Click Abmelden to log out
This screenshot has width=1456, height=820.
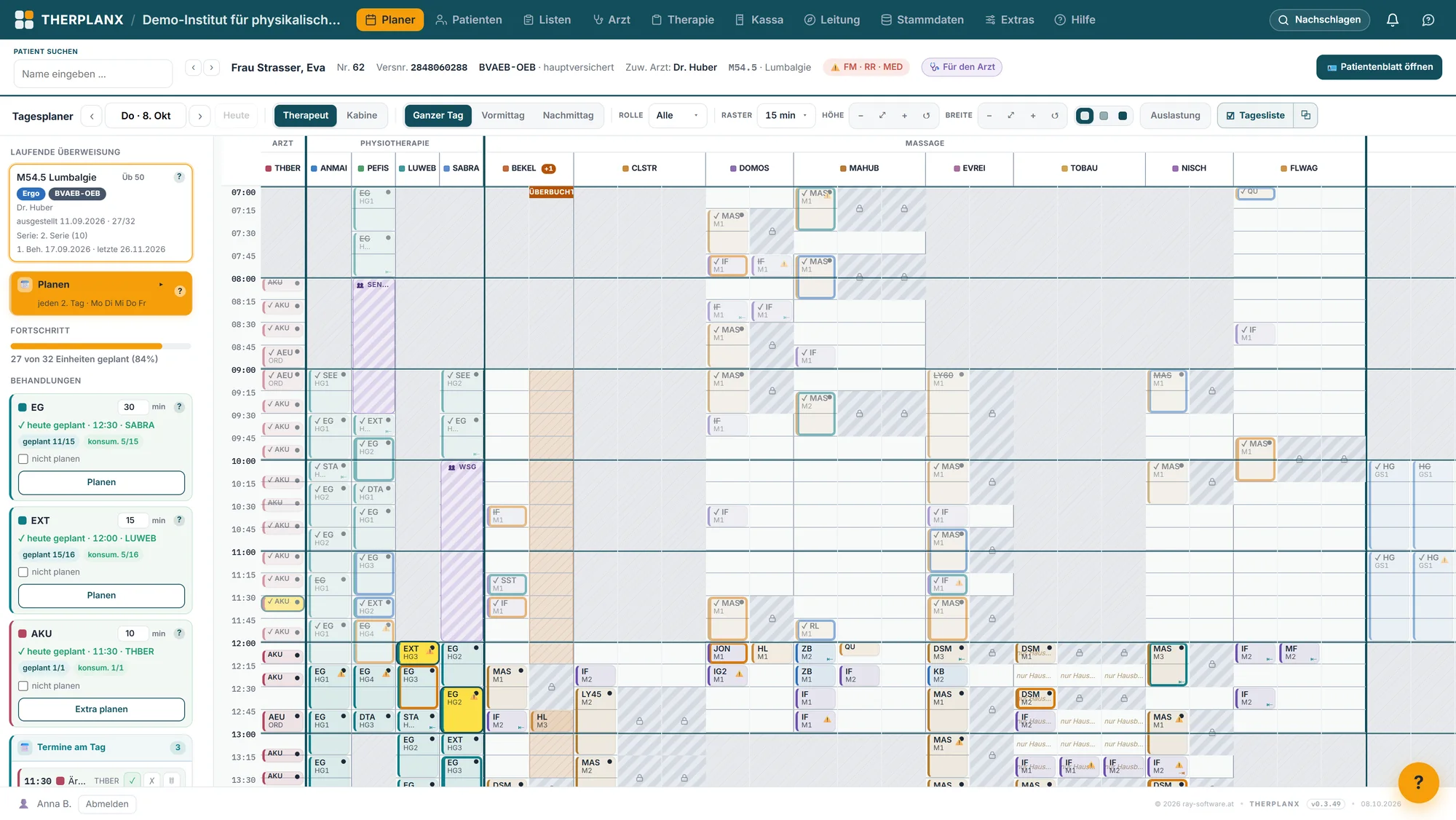click(x=107, y=804)
